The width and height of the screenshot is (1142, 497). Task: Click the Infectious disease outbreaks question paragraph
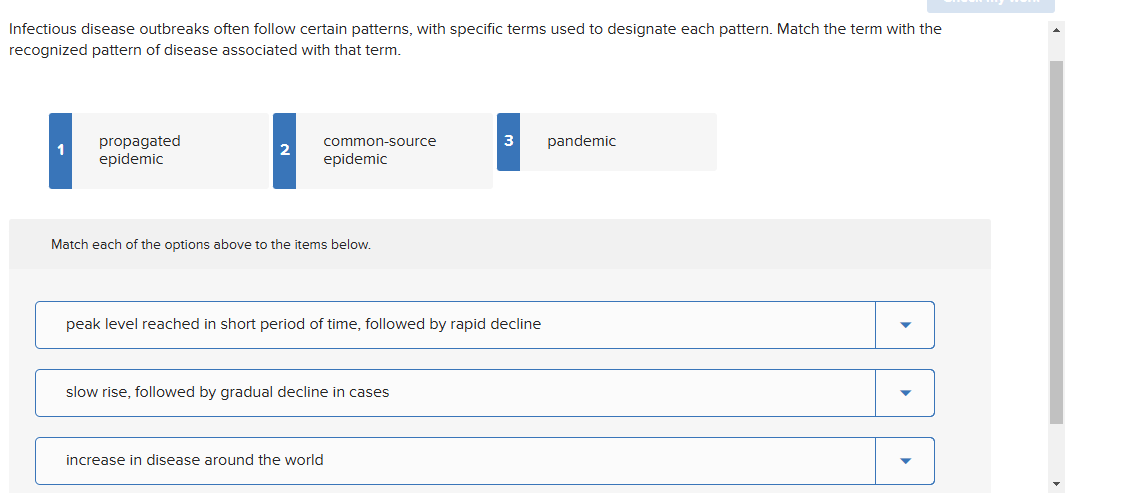[x=475, y=39]
